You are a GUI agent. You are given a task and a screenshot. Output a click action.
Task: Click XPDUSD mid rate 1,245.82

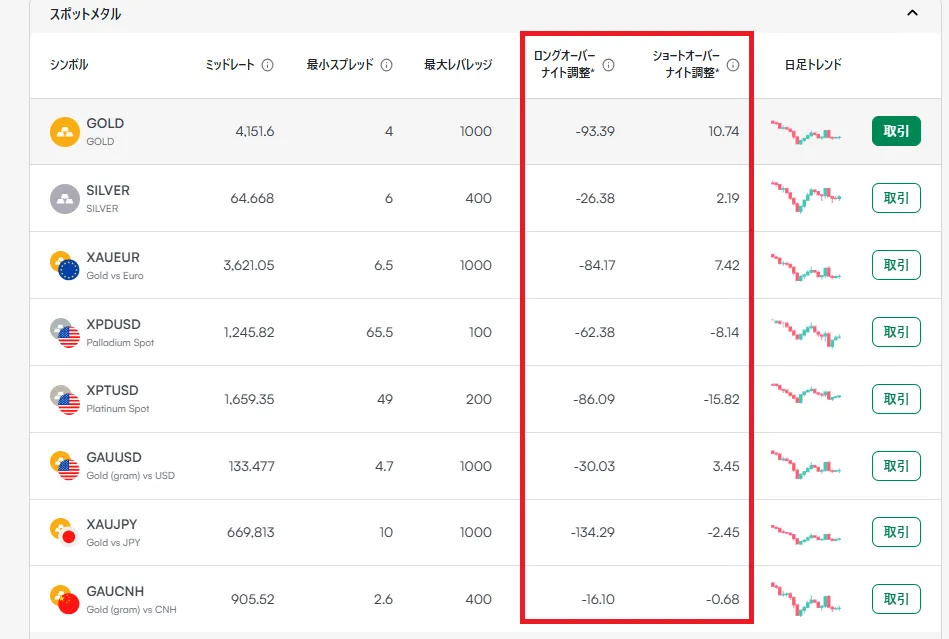pyautogui.click(x=249, y=332)
